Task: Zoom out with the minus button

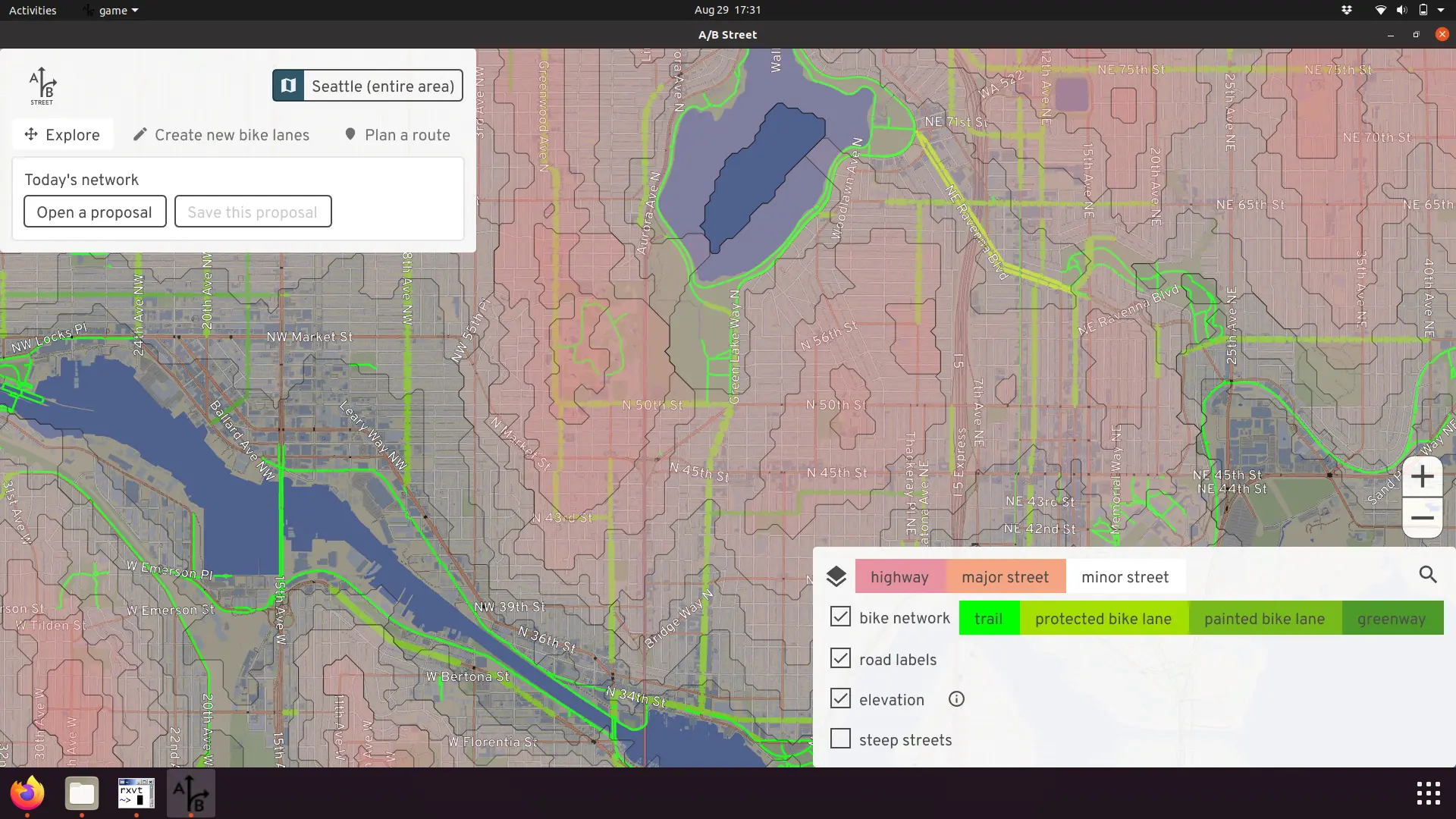Action: 1422,519
